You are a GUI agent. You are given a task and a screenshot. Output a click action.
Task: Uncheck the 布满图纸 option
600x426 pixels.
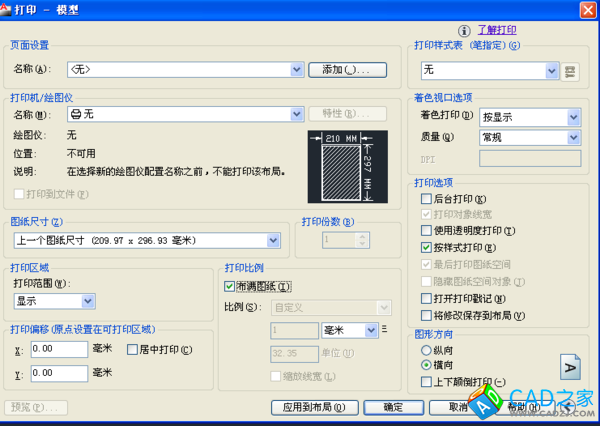tap(230, 286)
